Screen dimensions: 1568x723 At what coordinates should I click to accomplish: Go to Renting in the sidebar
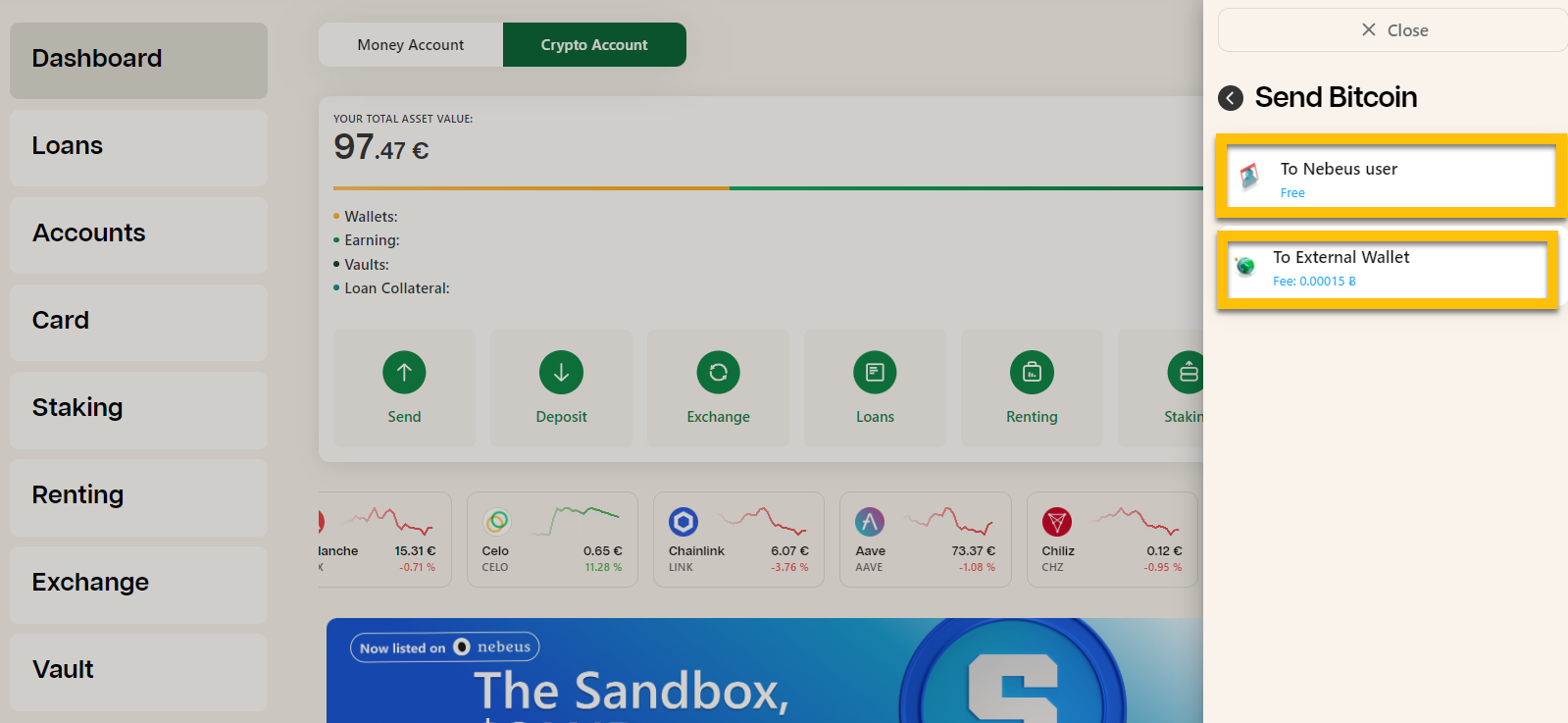click(138, 496)
